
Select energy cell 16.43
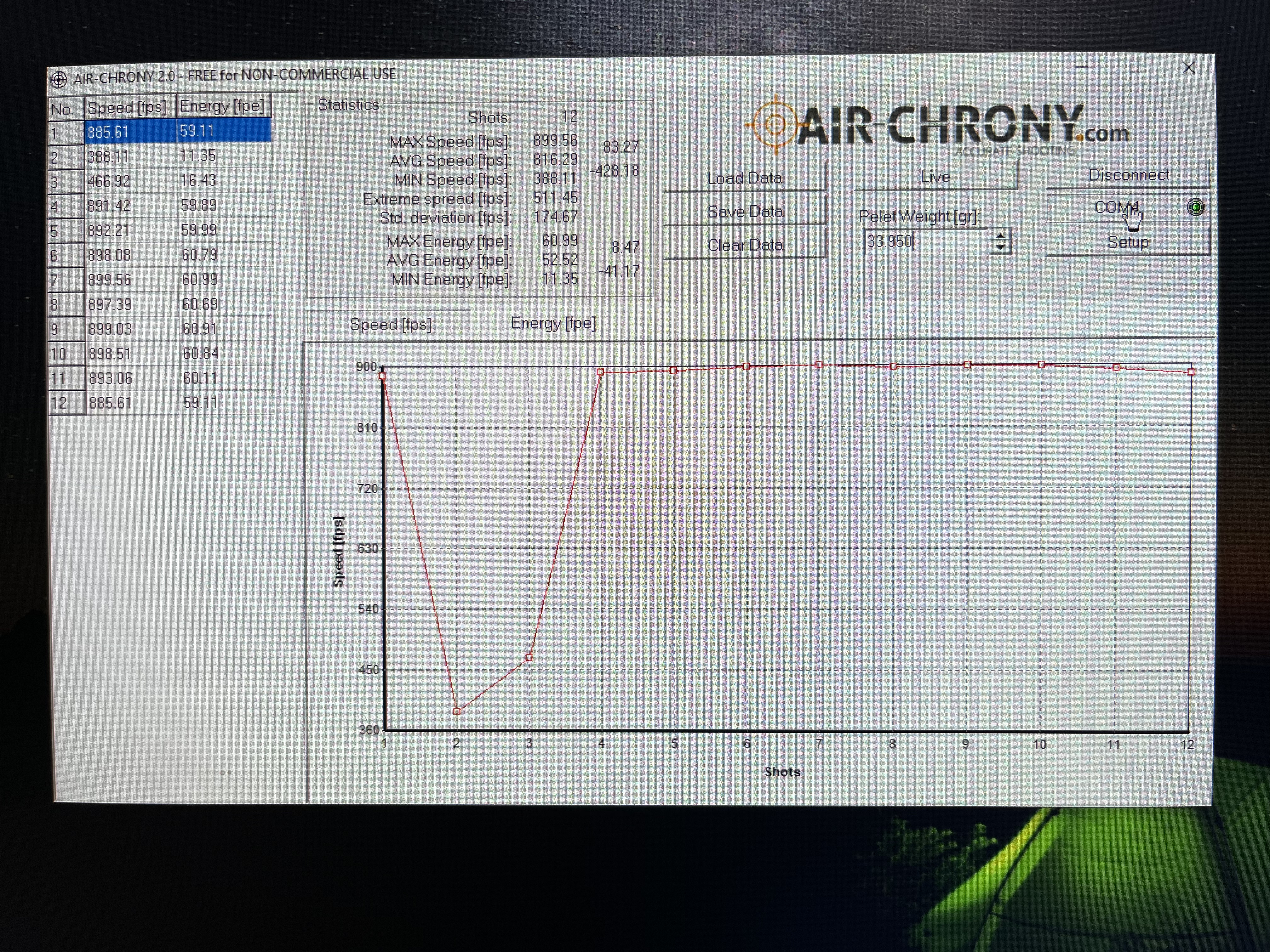click(x=225, y=180)
